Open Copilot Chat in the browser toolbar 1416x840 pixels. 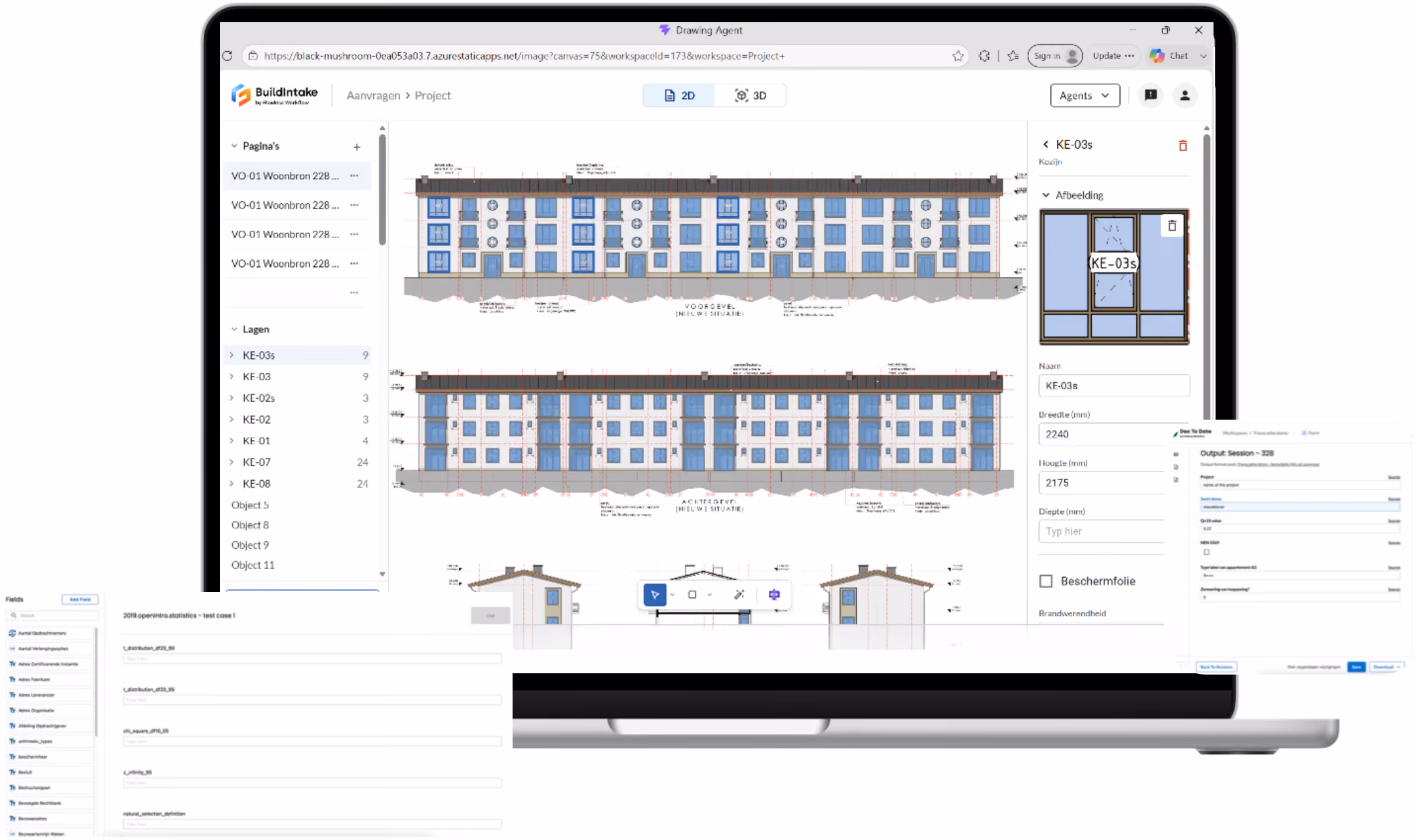[x=1169, y=56]
